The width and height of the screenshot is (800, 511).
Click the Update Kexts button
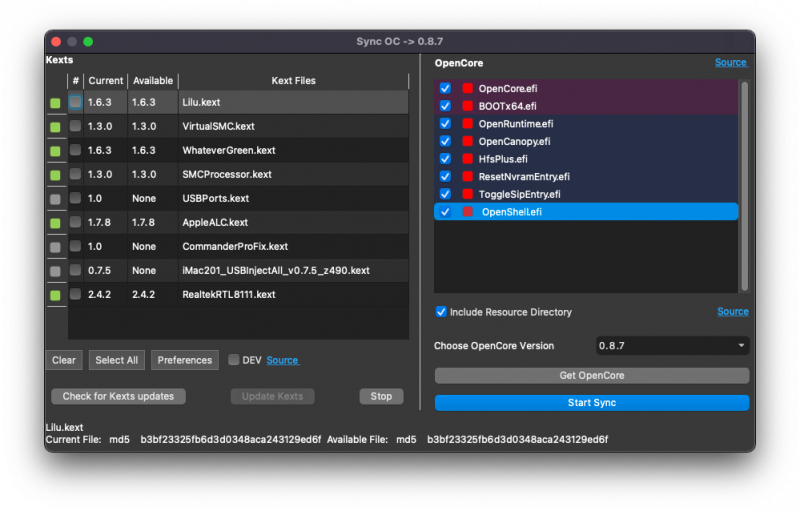click(272, 396)
